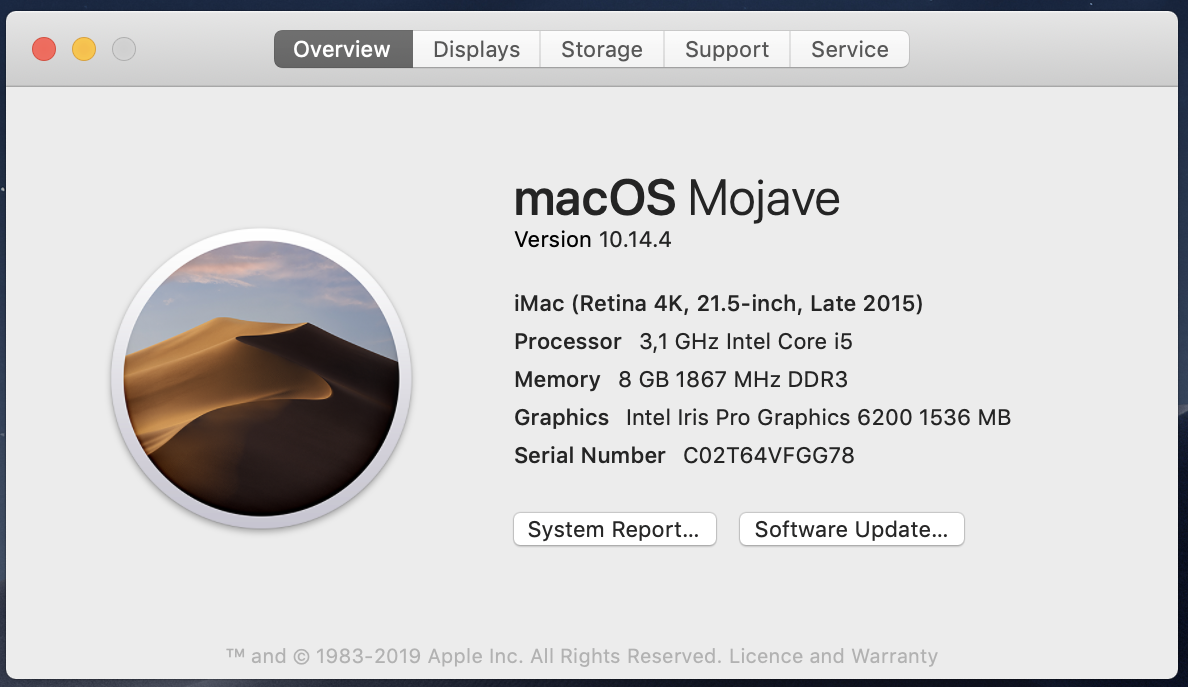1188x687 pixels.
Task: Switch to the Displays tab
Action: point(476,49)
